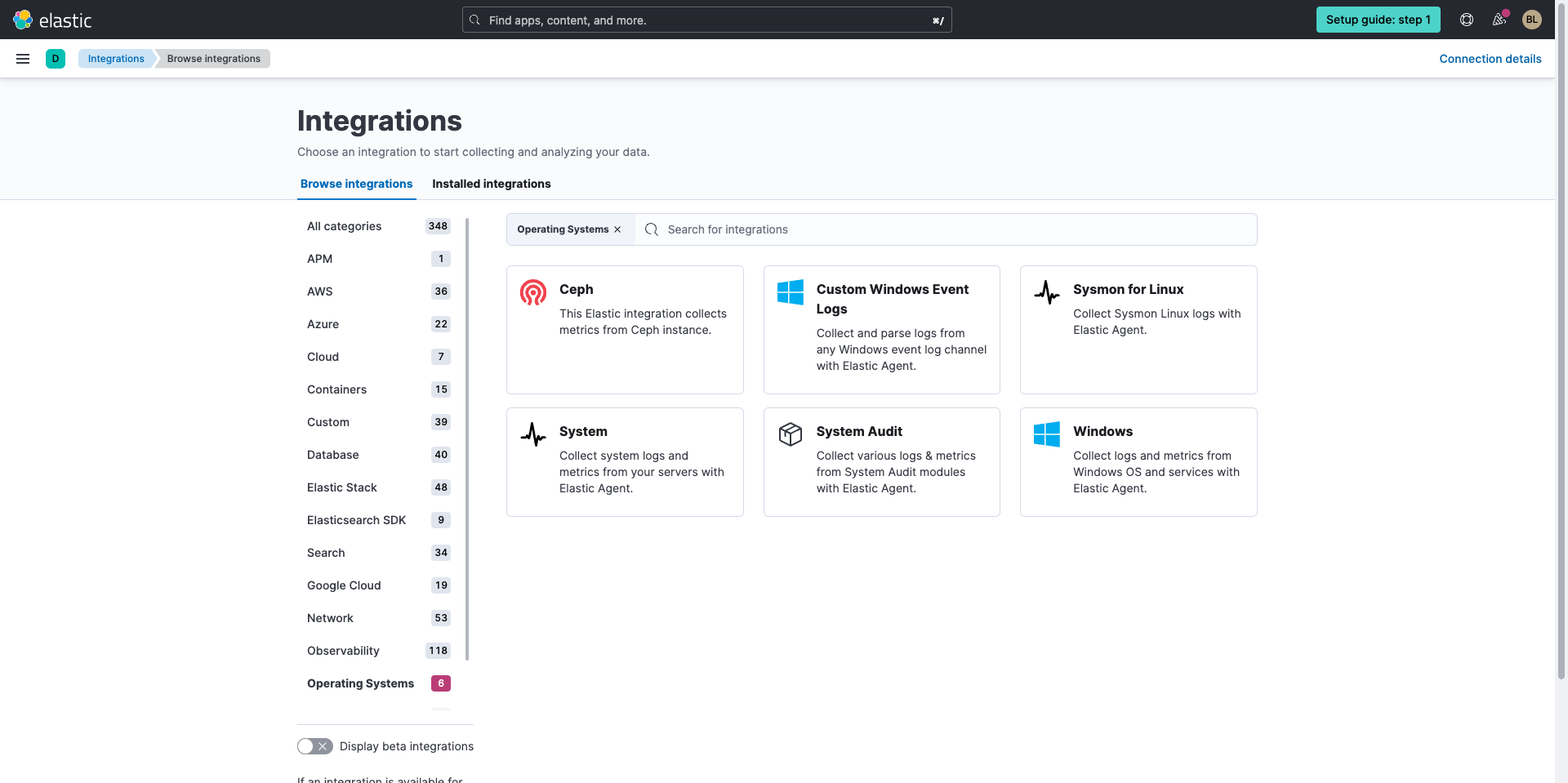The width and height of the screenshot is (1568, 783).
Task: Select Elastic Stack category
Action: click(x=379, y=487)
